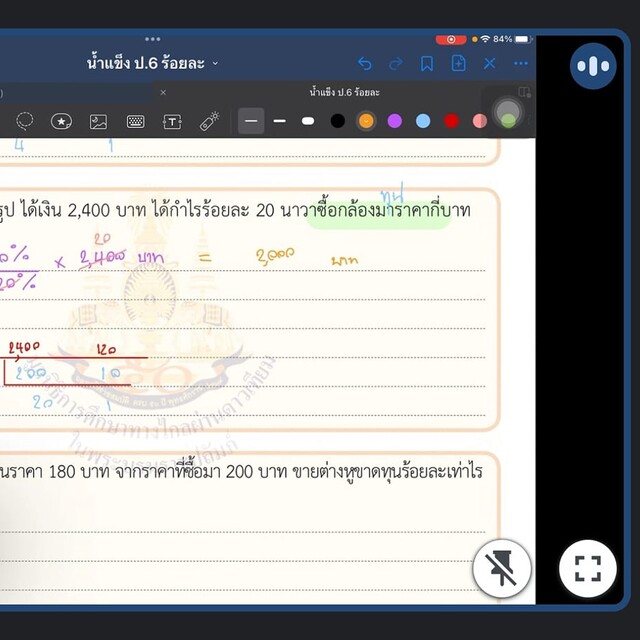The height and width of the screenshot is (640, 640).
Task: Tap the highlighted text ซื้อกล้องมาราคากี่บาท
Action: click(393, 211)
